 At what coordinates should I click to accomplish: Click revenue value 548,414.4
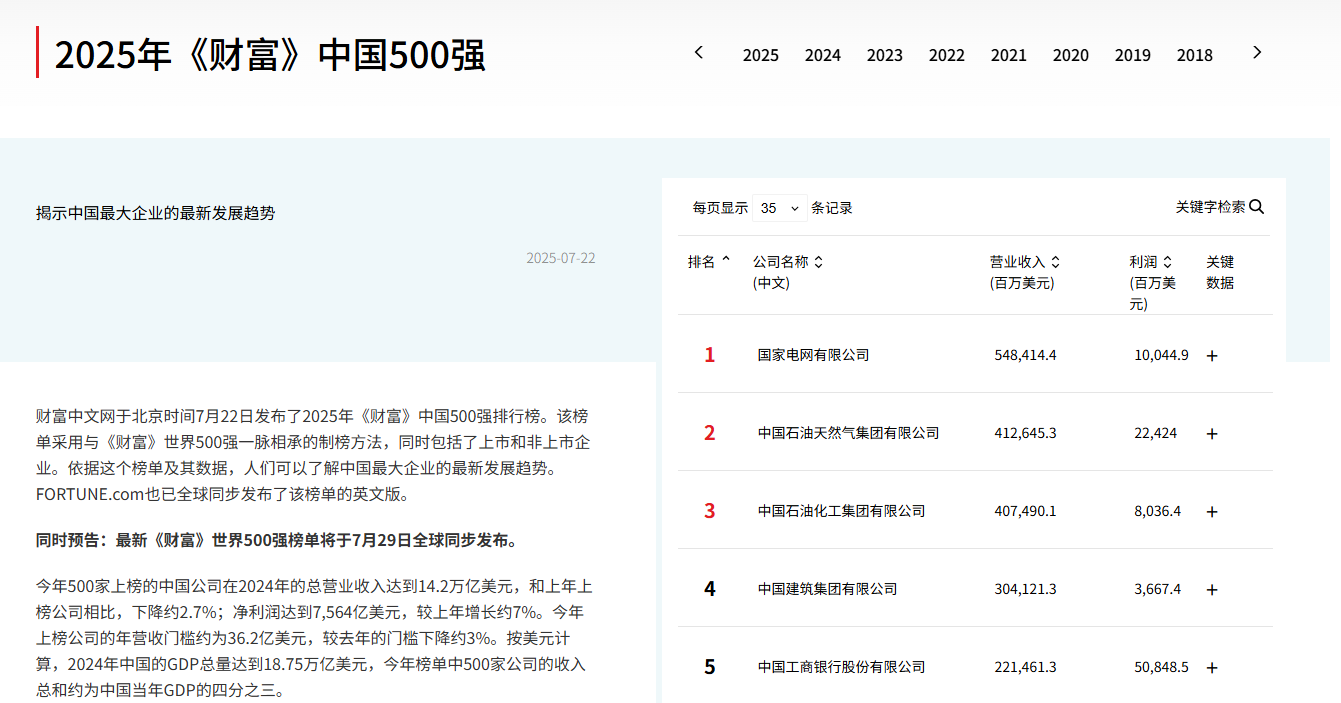[1025, 355]
